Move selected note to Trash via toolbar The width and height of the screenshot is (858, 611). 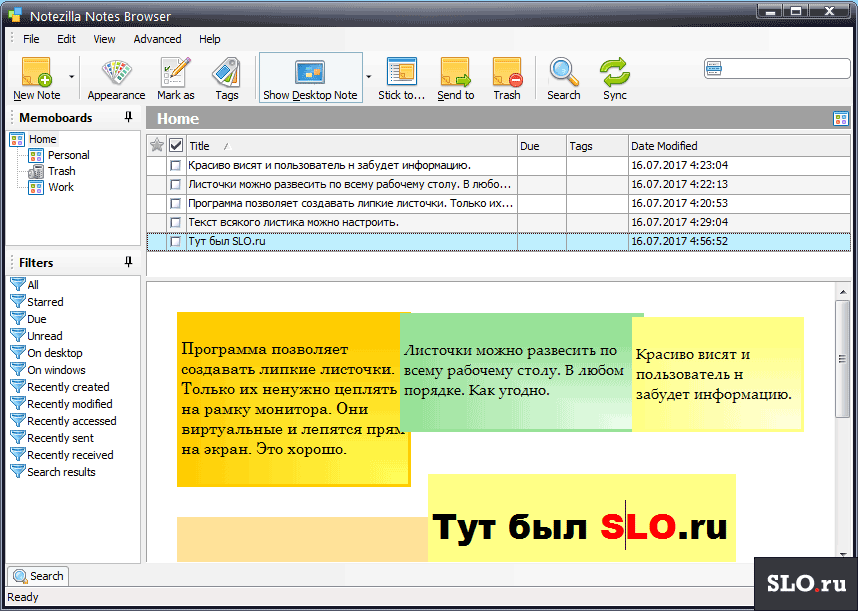[507, 78]
